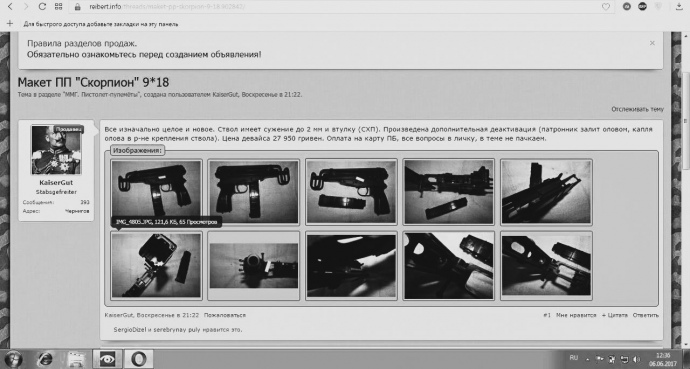The width and height of the screenshot is (690, 369).
Task: Click the plus icon on bookmarks bar
Action: (10, 24)
